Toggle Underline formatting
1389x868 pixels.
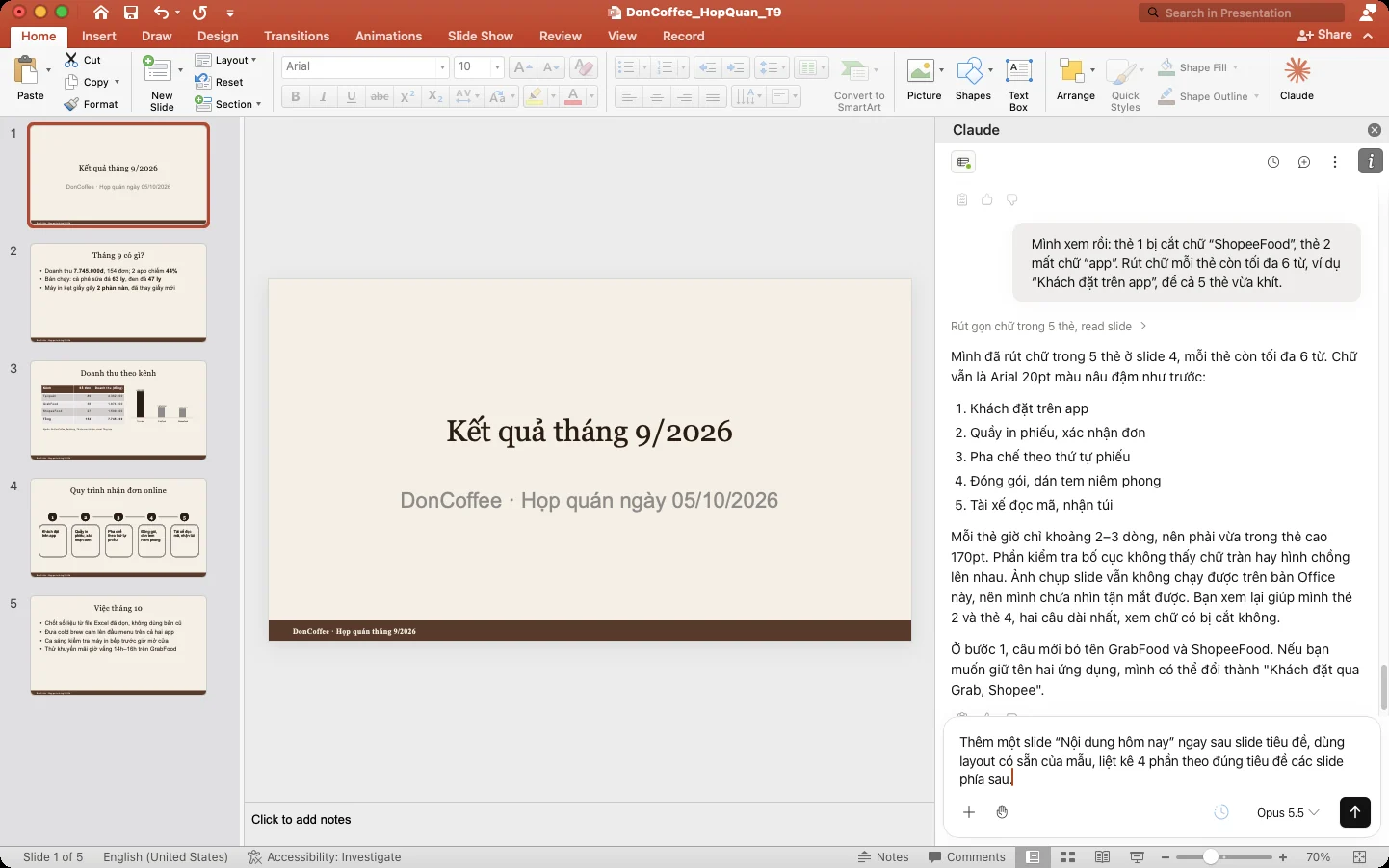[352, 96]
